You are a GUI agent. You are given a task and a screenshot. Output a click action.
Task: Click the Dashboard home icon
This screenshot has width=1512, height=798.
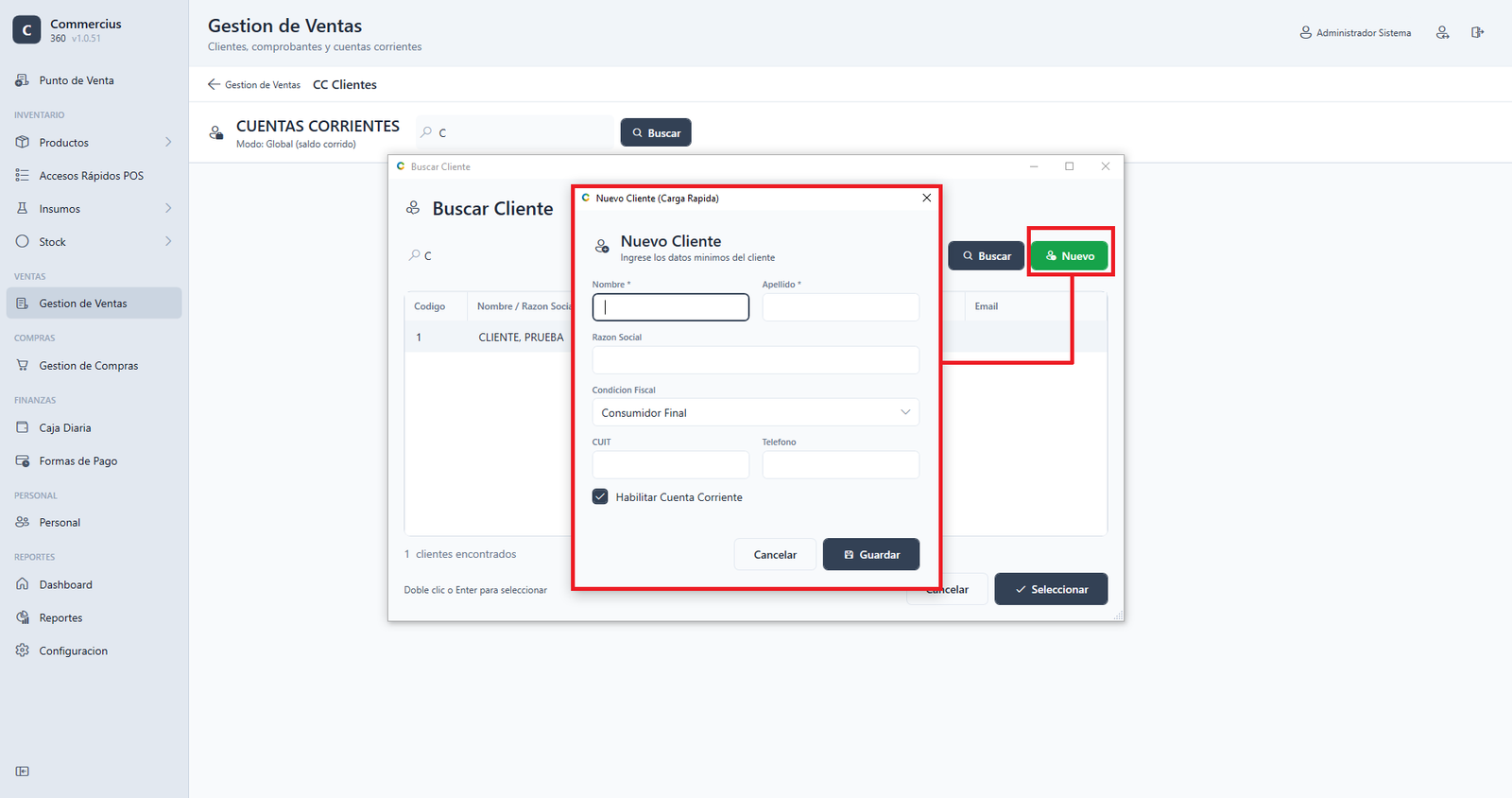coord(23,584)
